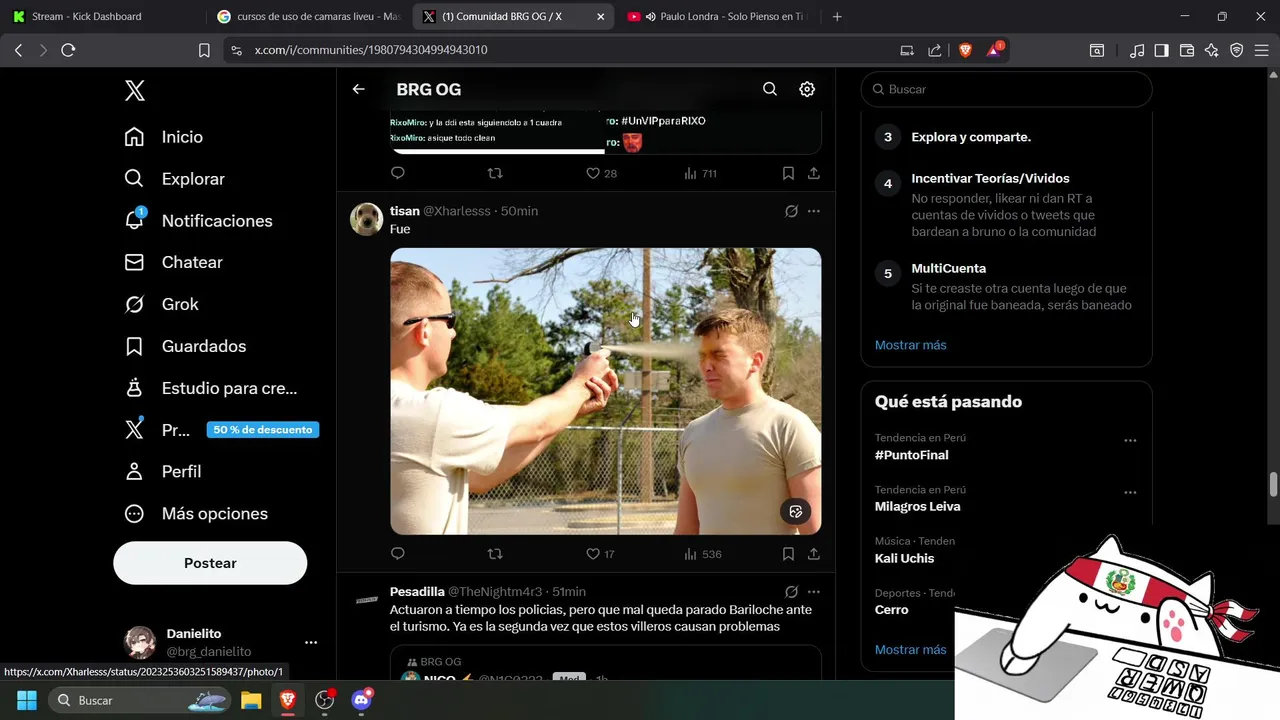
Task: Click the Postear button
Action: [x=210, y=563]
